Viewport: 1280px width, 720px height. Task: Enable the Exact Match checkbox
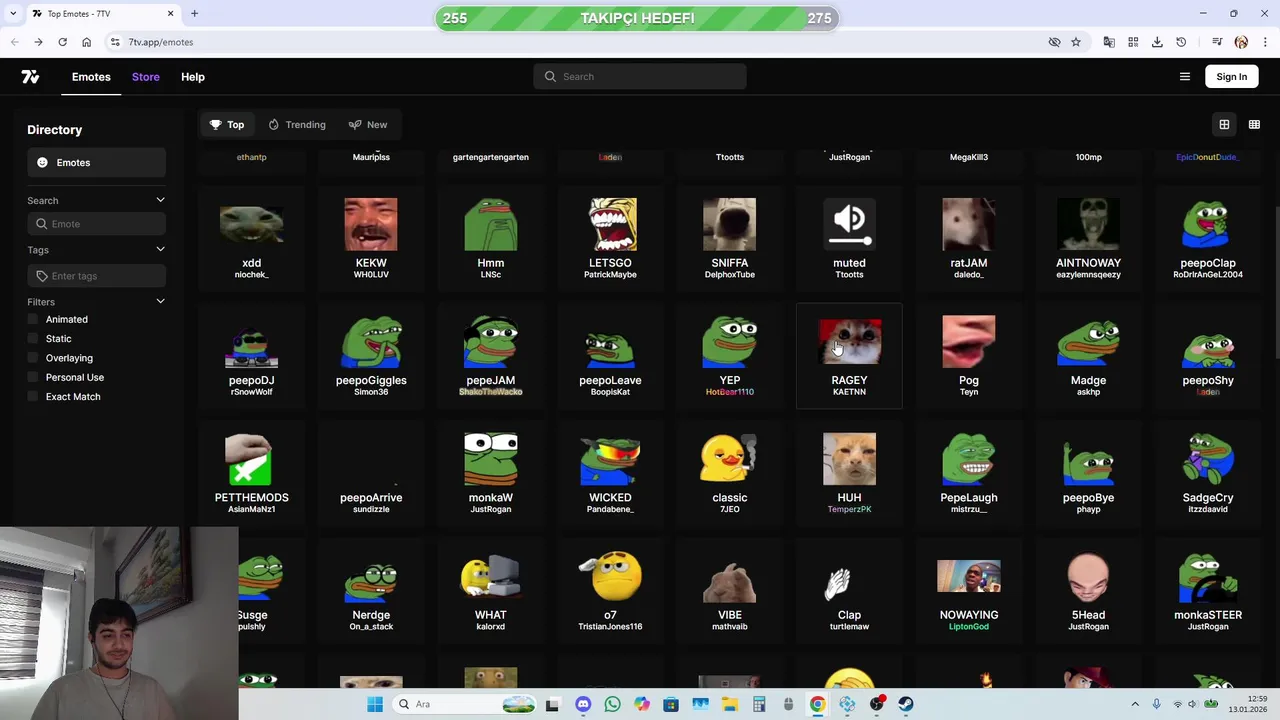tap(33, 397)
